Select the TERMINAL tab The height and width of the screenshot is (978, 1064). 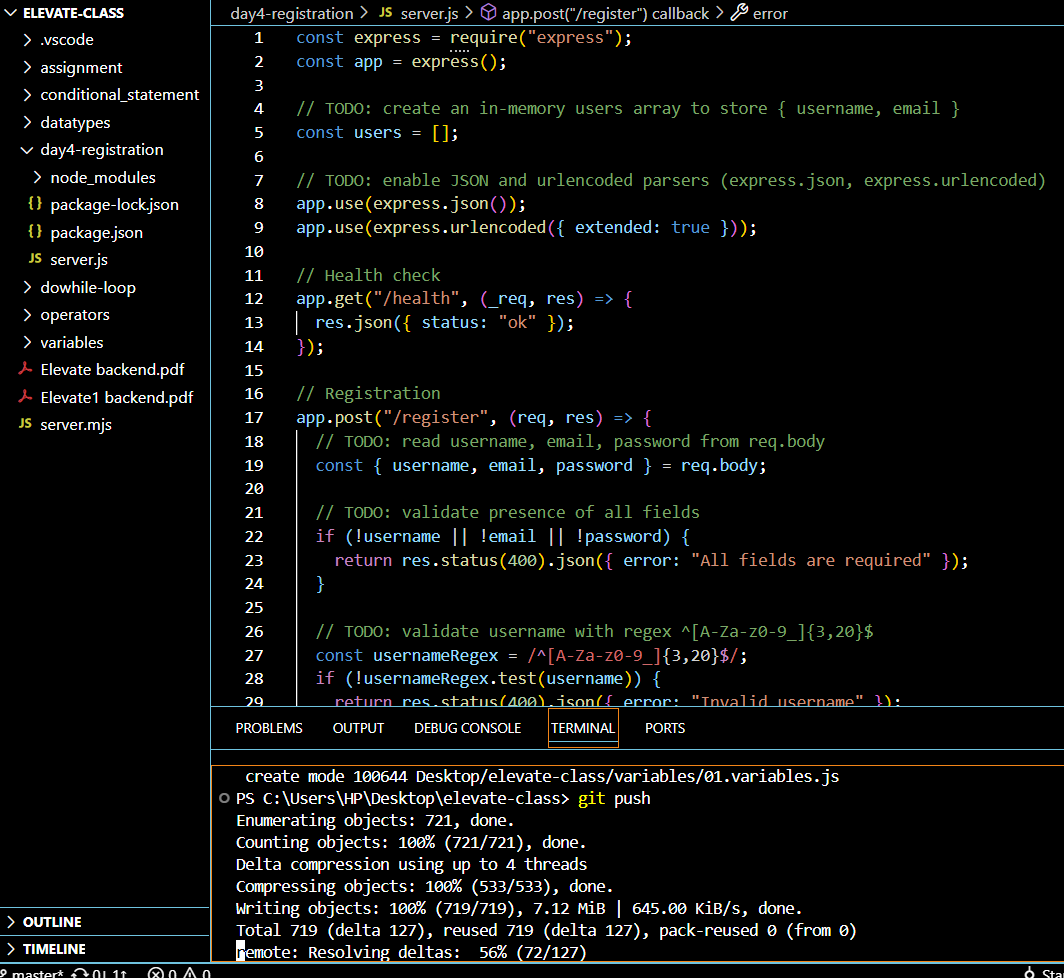coord(583,728)
